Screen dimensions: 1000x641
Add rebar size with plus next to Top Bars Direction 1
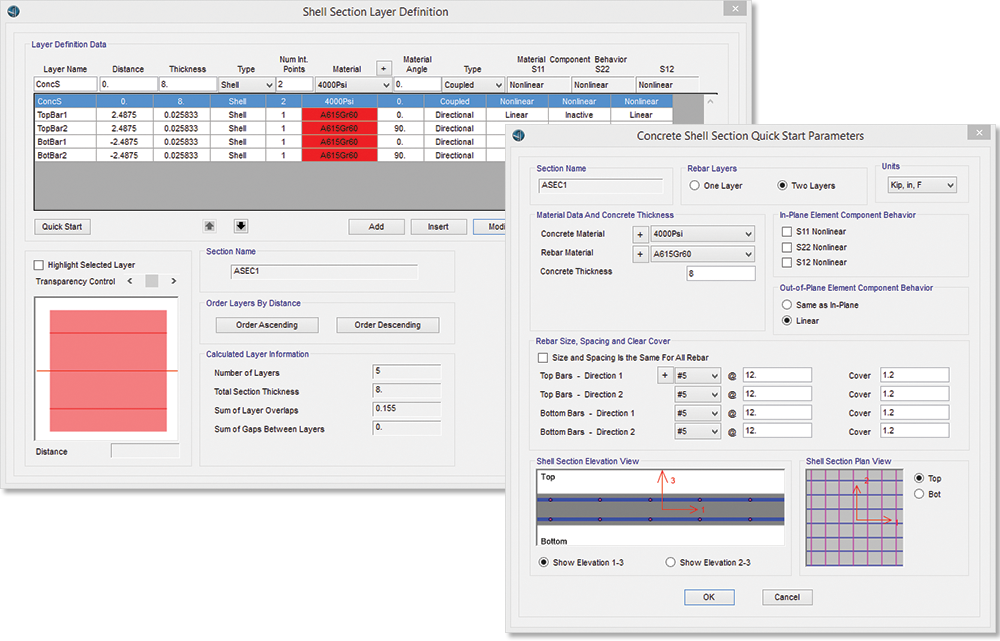click(665, 375)
